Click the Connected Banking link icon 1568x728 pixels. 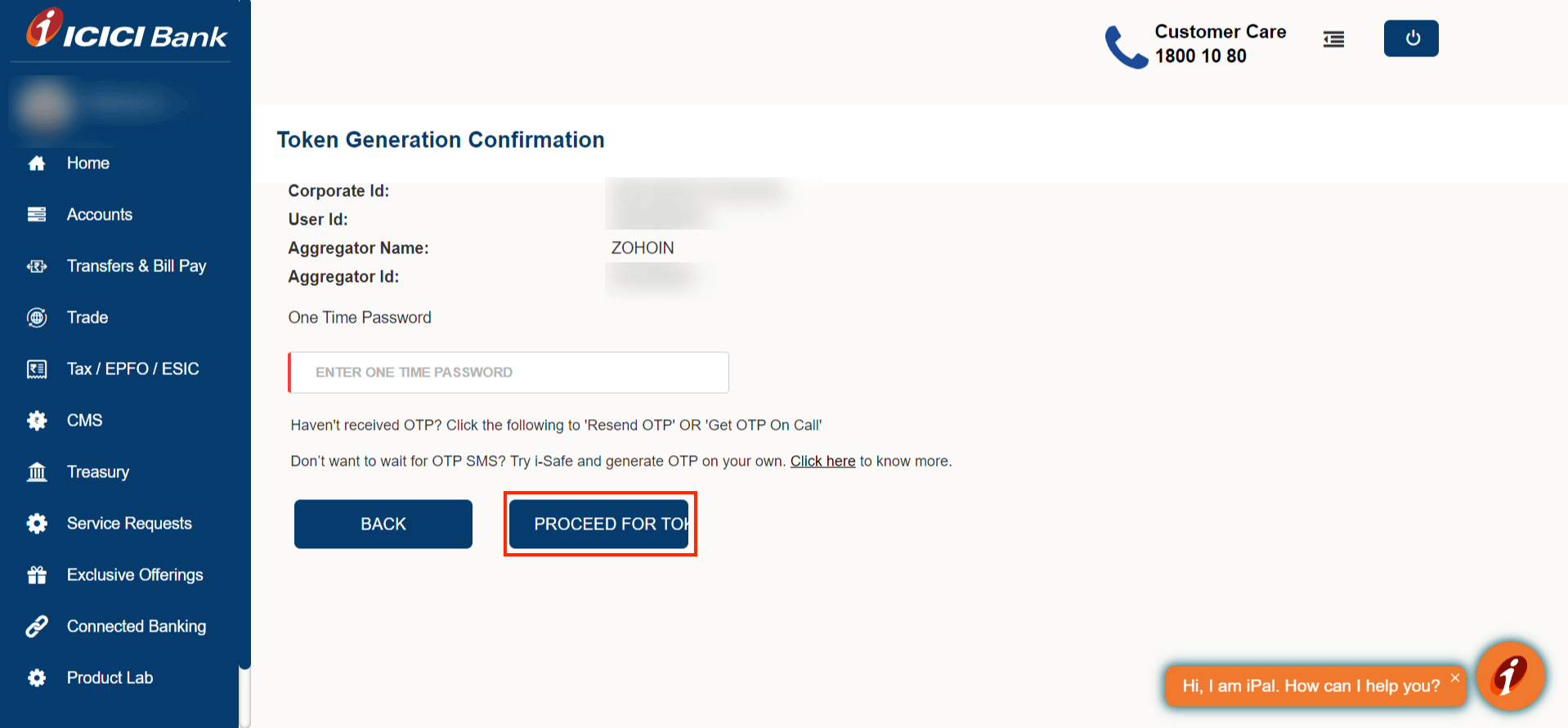click(x=37, y=627)
